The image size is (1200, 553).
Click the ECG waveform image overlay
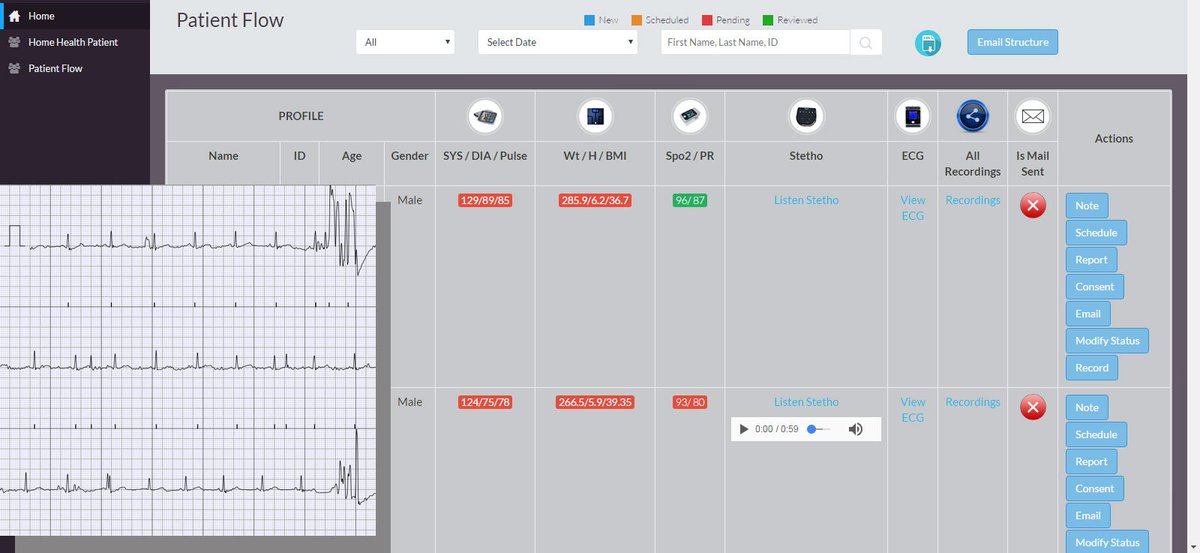[188, 360]
